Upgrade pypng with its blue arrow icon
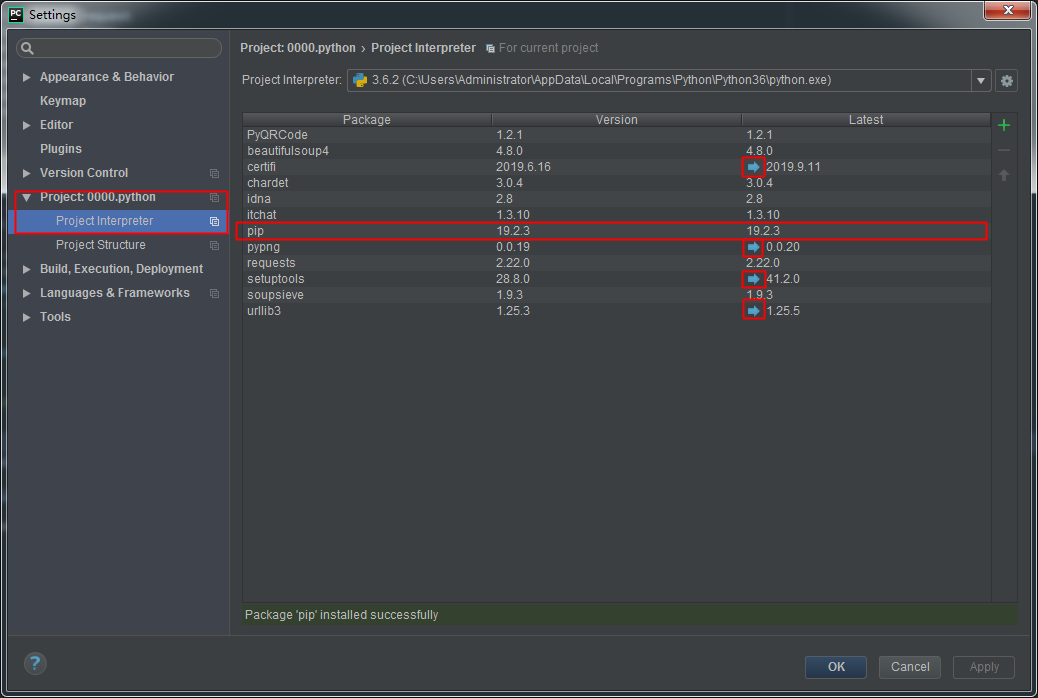Screen dimensions: 1038x698 point(753,247)
